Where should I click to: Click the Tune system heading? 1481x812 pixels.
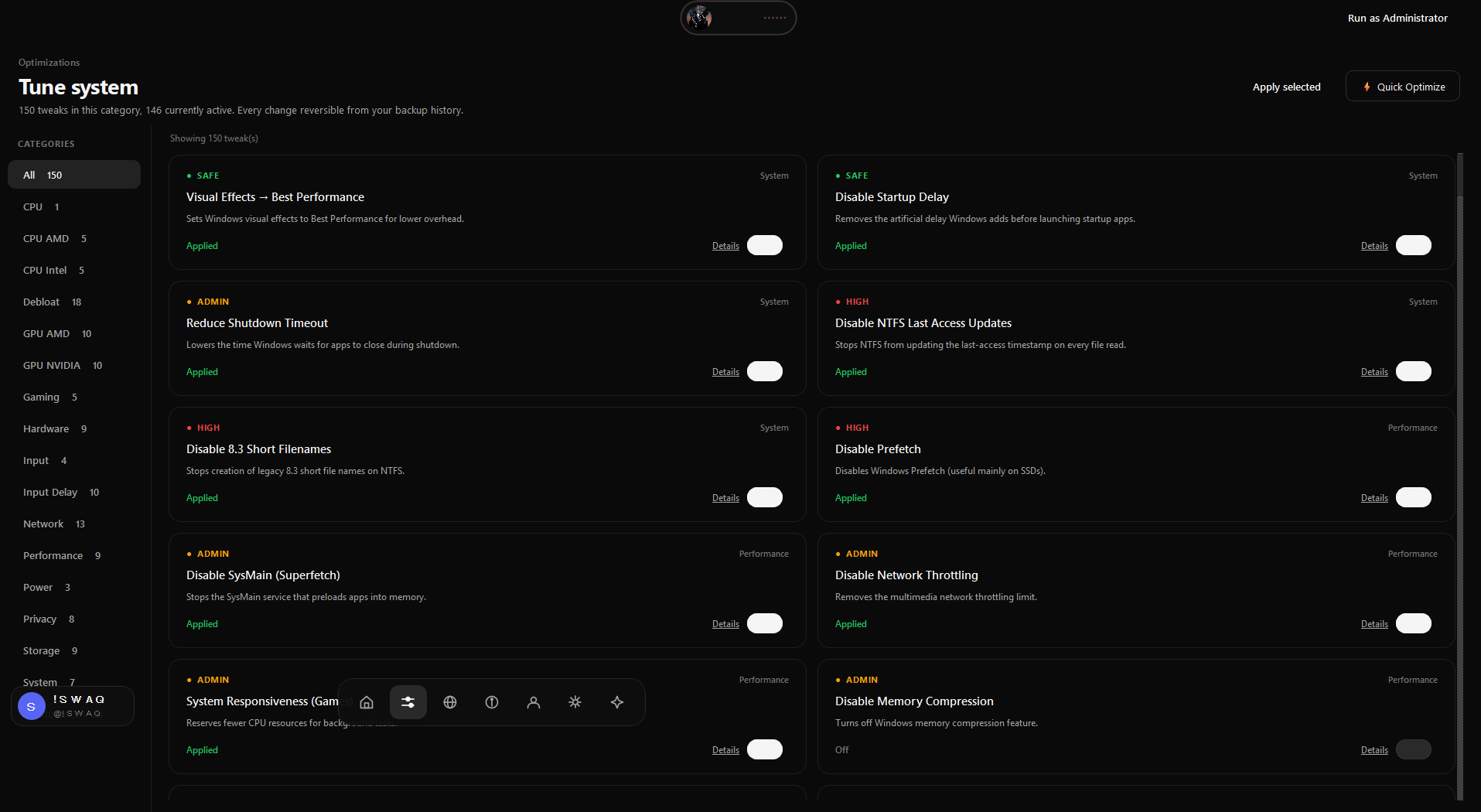pos(78,87)
